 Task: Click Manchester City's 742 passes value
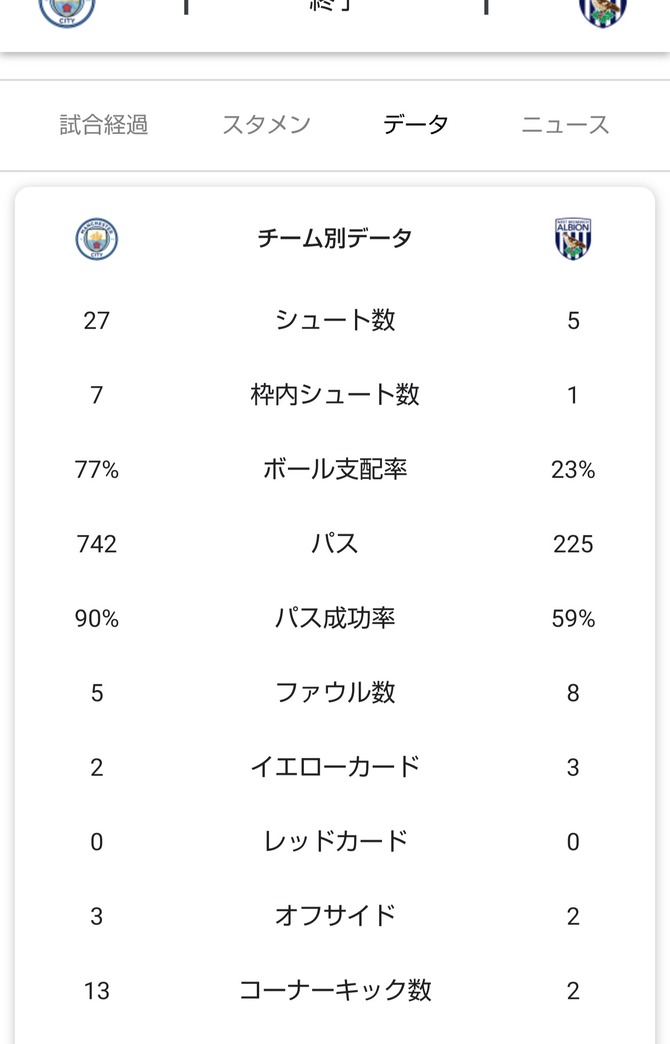click(x=97, y=544)
